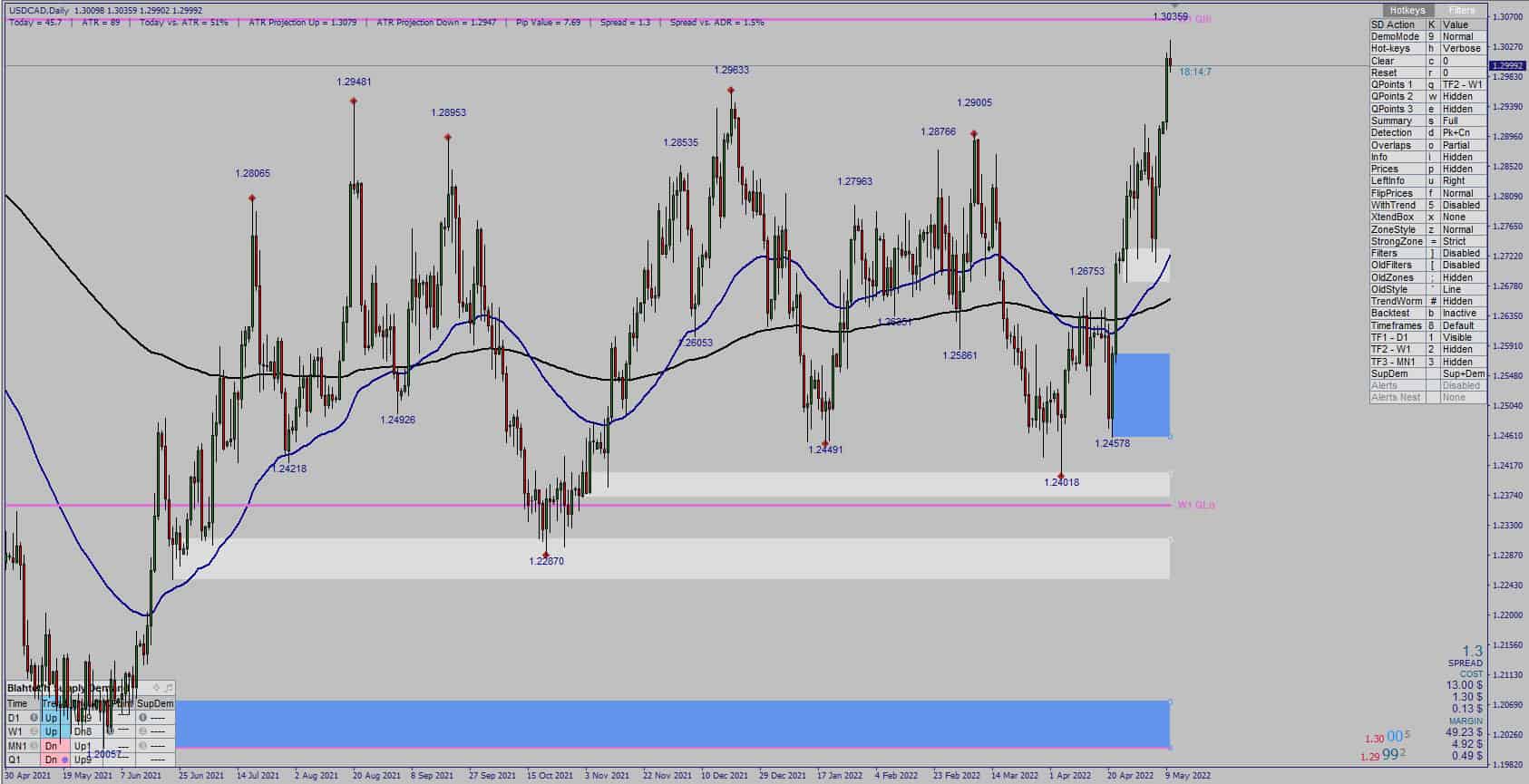Click the StrongZone row label
Image resolution: width=1529 pixels, height=784 pixels.
1398,241
